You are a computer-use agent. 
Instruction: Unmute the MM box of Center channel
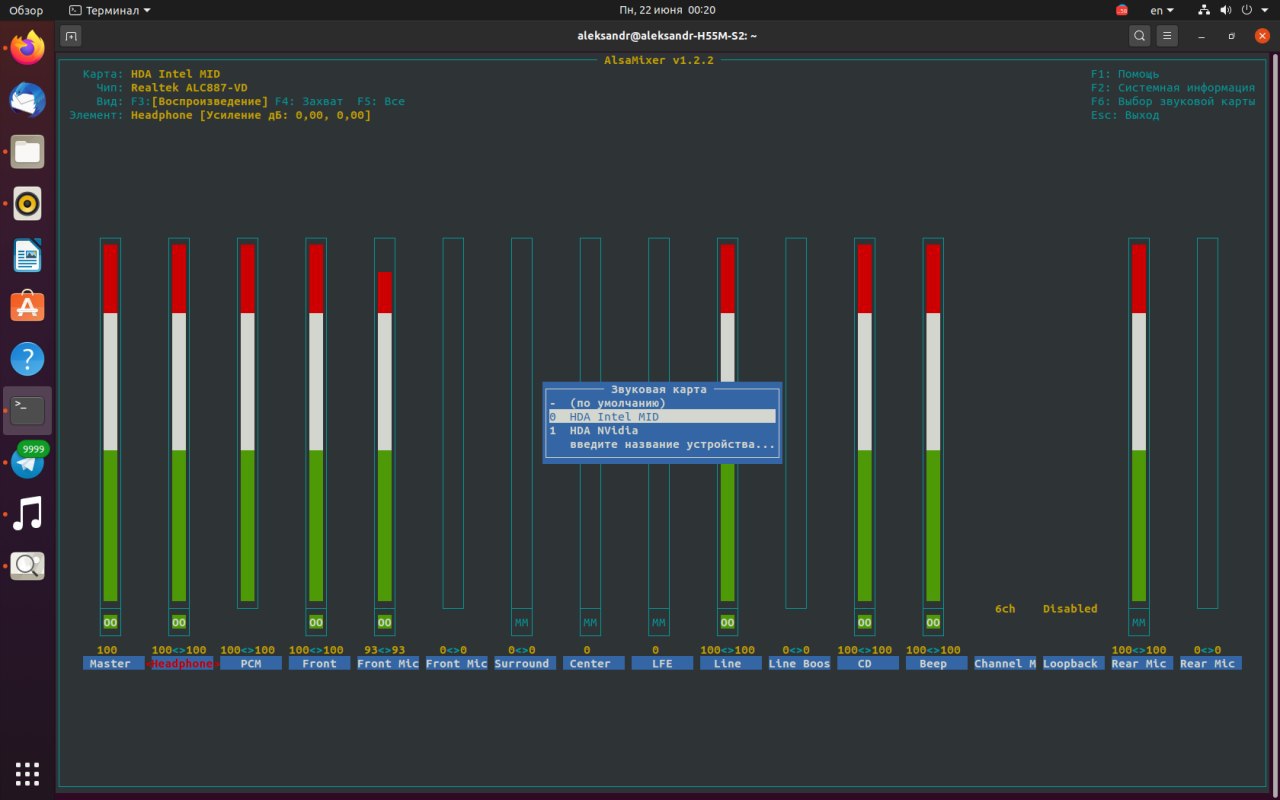coord(590,622)
